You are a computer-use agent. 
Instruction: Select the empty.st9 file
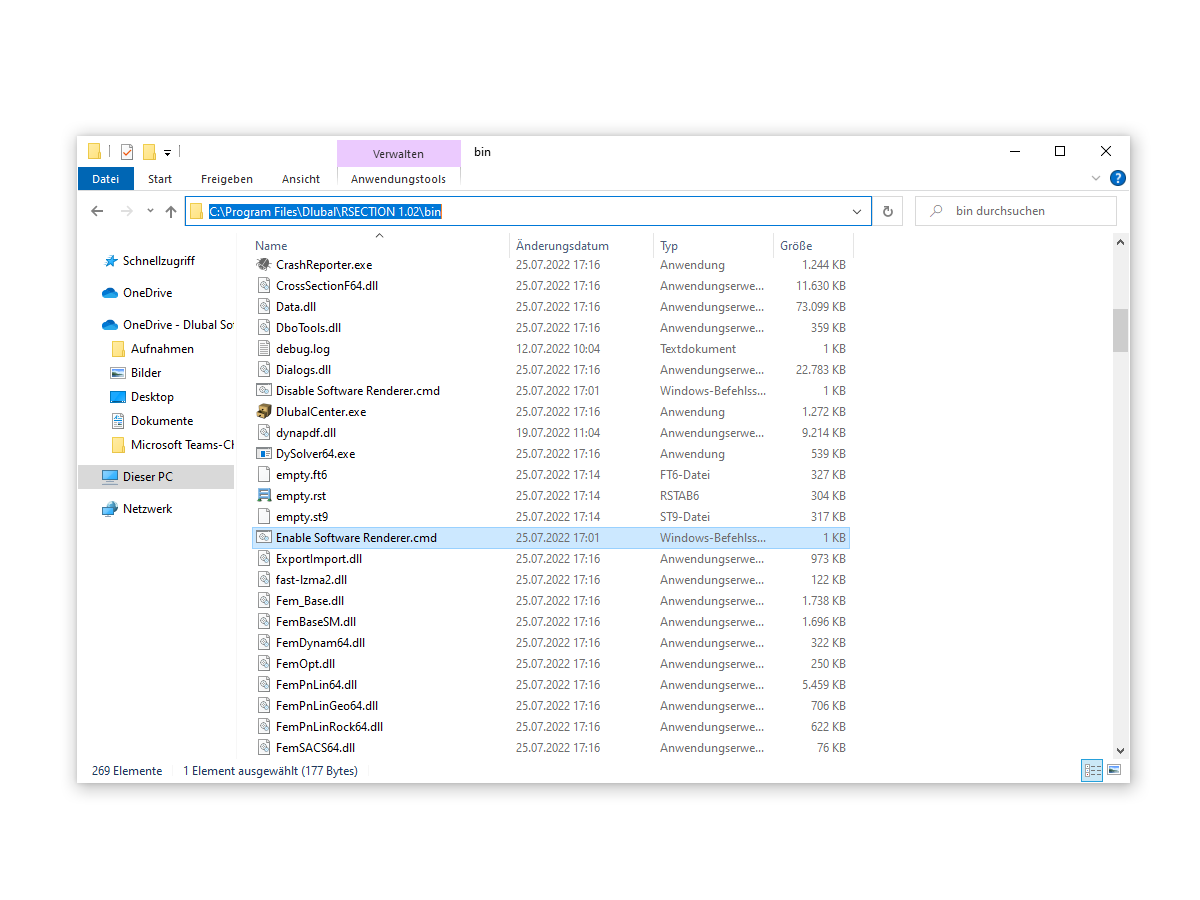(550, 517)
